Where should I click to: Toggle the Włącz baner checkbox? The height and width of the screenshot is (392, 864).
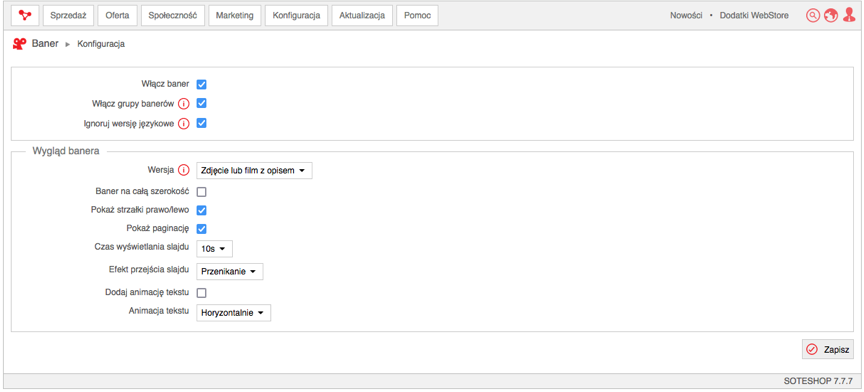coord(202,84)
